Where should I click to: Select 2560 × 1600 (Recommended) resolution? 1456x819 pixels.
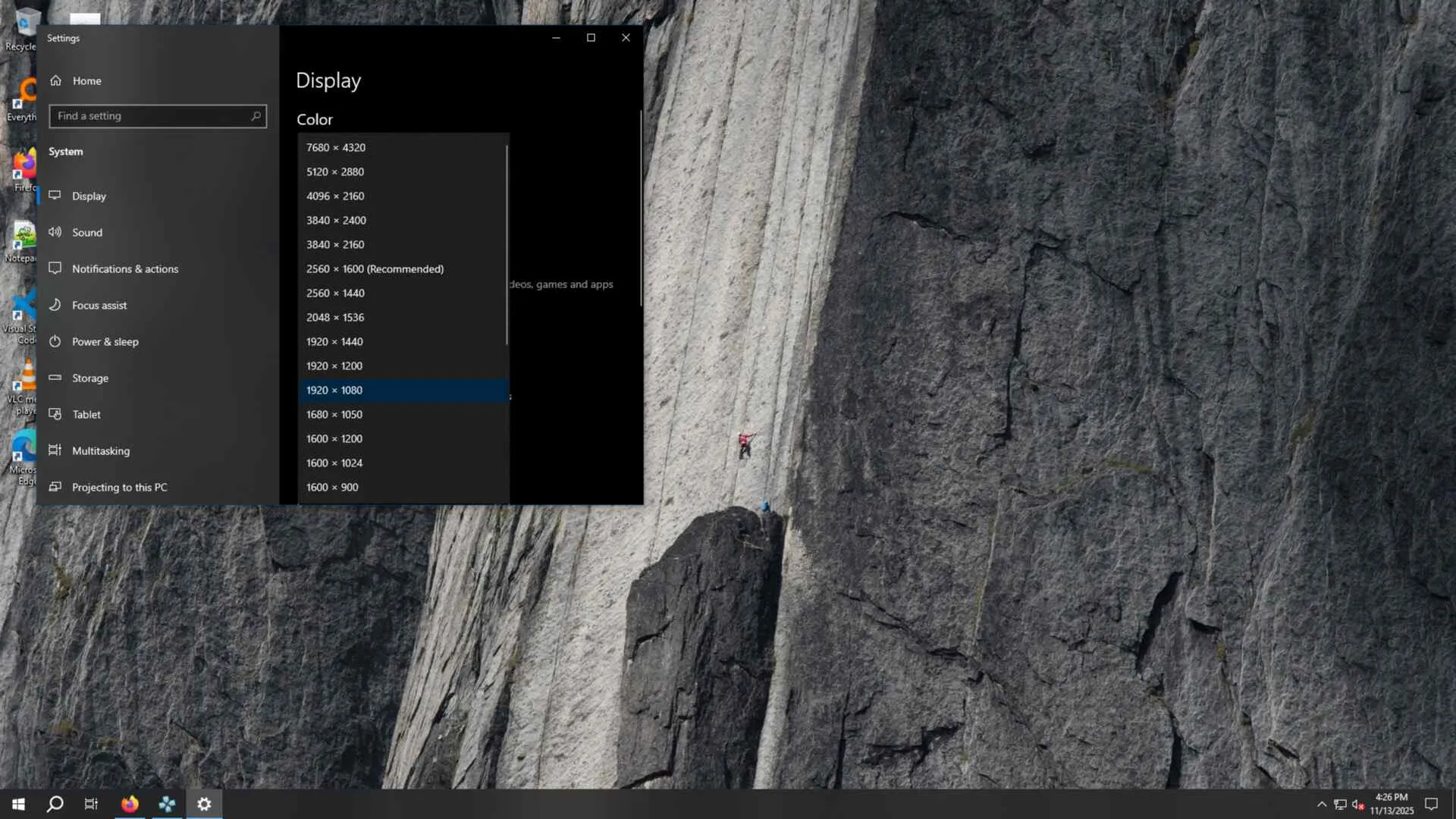click(375, 269)
